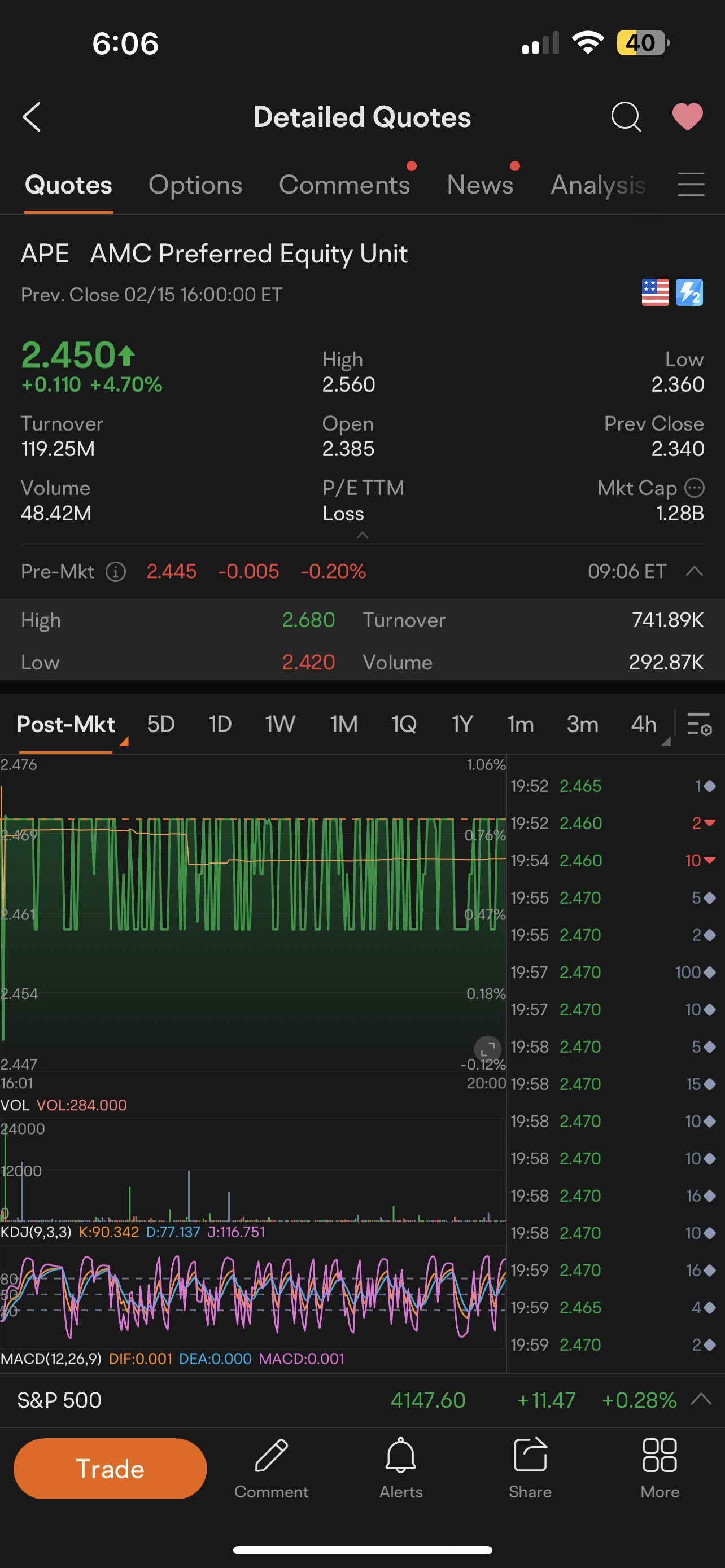
Task: Tap inside the post-market price chart
Action: click(252, 913)
